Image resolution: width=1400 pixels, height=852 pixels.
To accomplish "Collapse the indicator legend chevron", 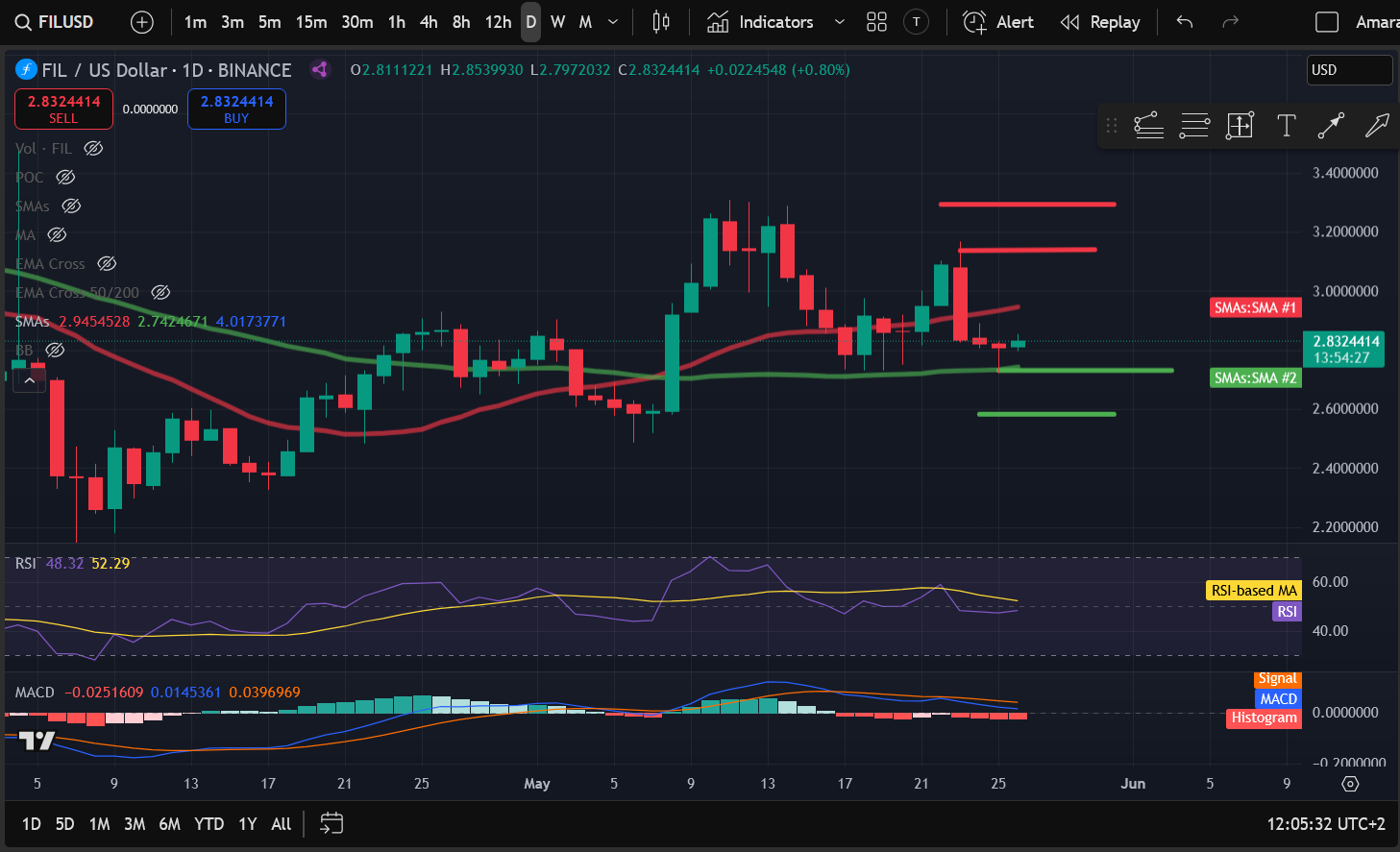I will pos(30,380).
